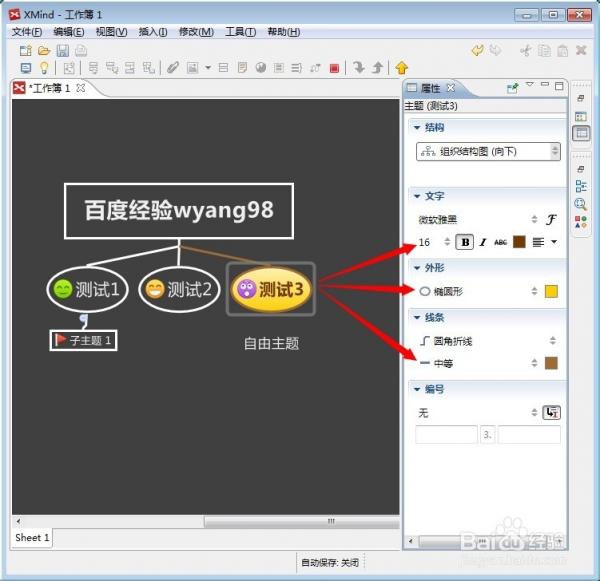Start presentation mode via the monitor icon
The height and width of the screenshot is (581, 600).
click(26, 68)
